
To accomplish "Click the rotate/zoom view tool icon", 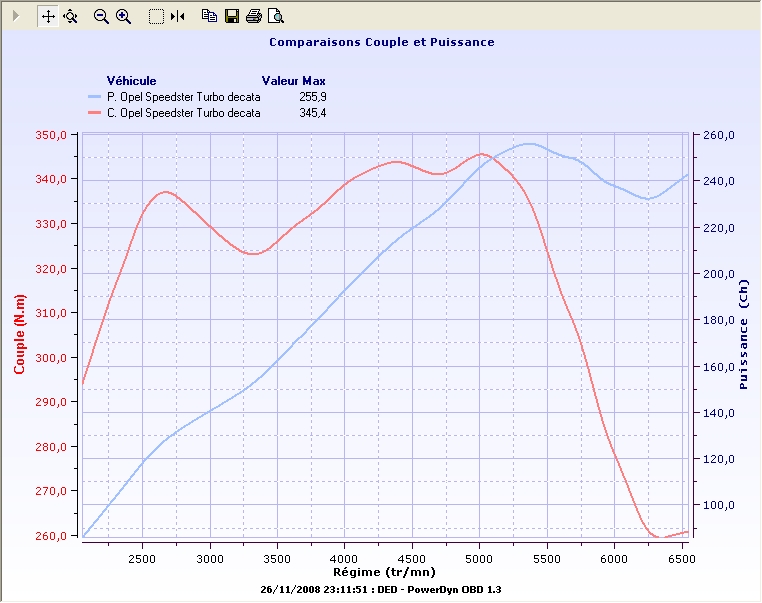I will pyautogui.click(x=70, y=16).
